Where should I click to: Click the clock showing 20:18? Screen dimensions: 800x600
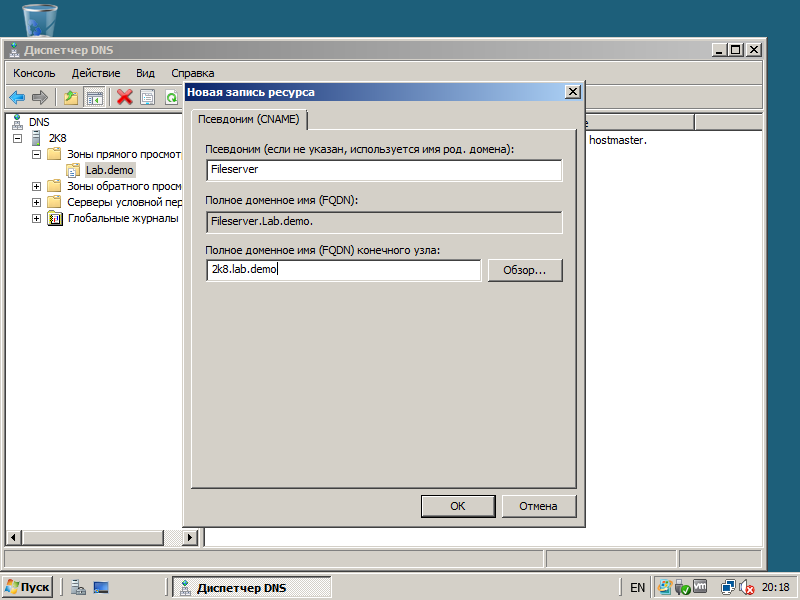point(776,587)
